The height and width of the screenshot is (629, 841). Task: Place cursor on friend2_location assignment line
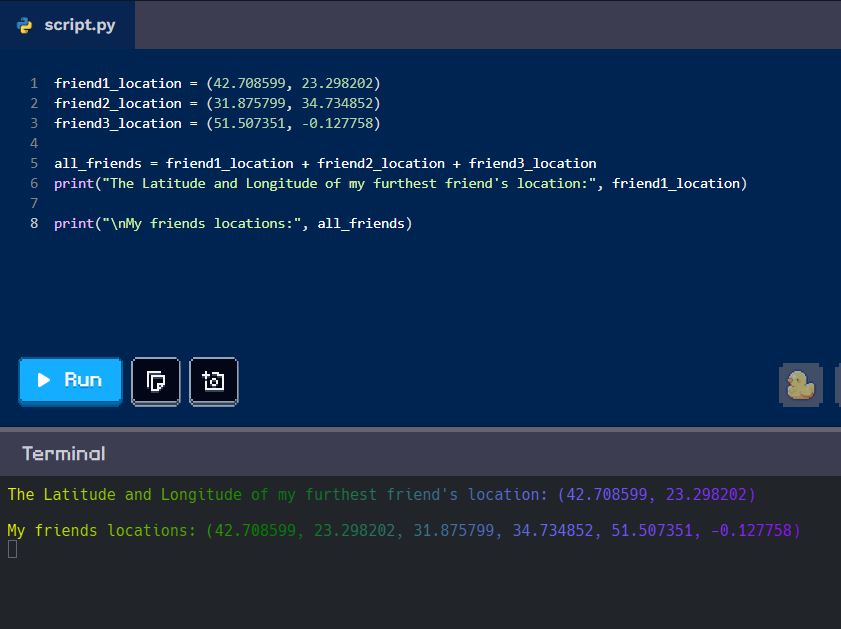tap(217, 103)
